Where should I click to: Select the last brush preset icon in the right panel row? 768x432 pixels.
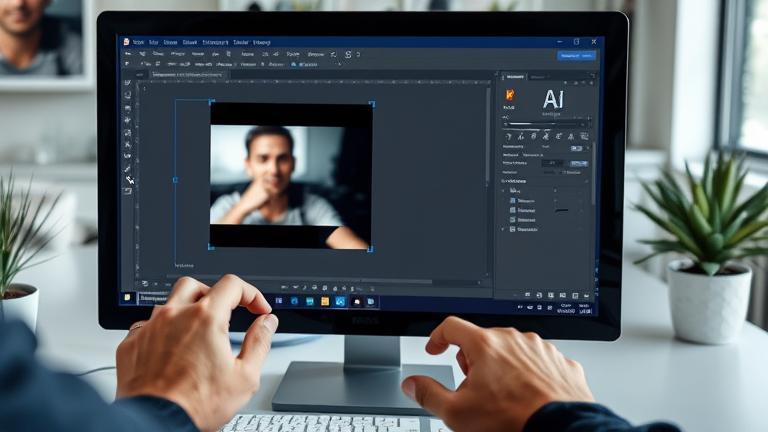click(x=584, y=136)
